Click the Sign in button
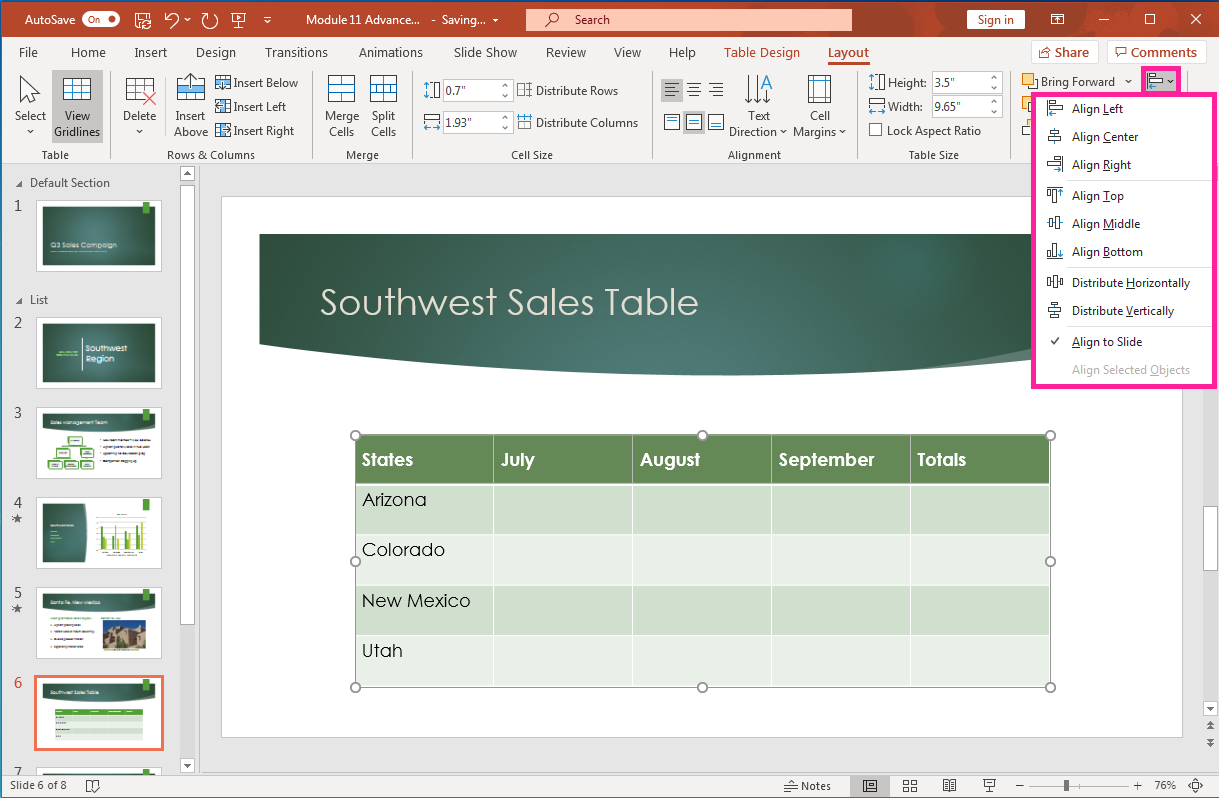1221x798 pixels. (995, 19)
